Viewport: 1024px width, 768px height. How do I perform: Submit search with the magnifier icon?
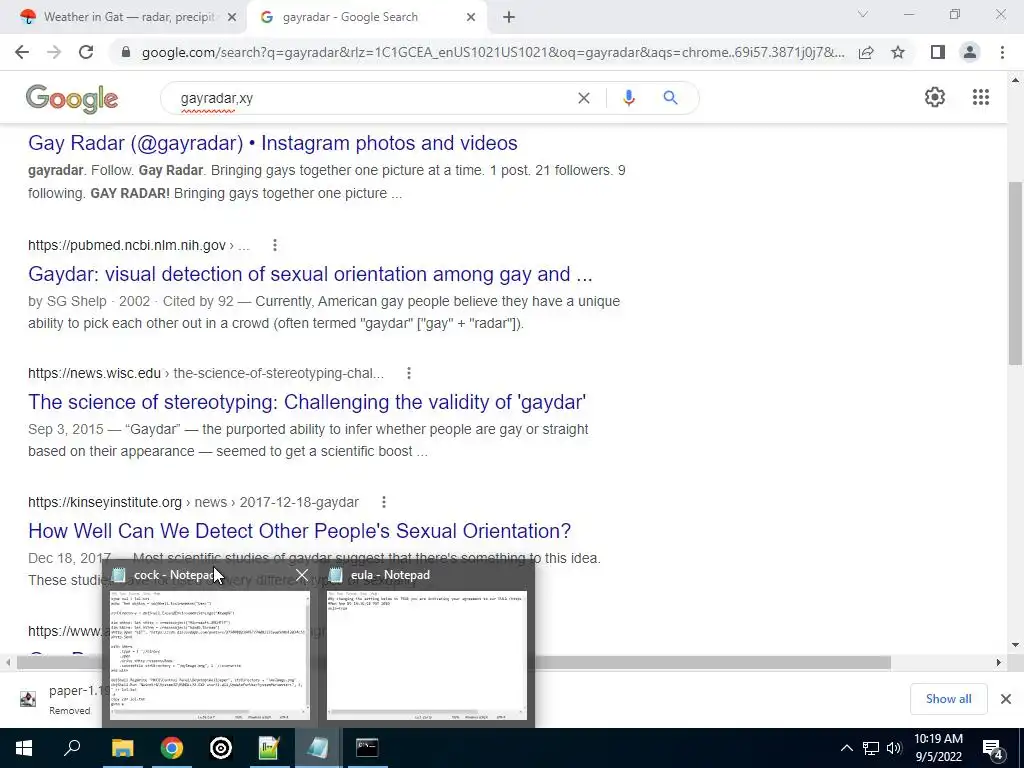click(x=670, y=98)
